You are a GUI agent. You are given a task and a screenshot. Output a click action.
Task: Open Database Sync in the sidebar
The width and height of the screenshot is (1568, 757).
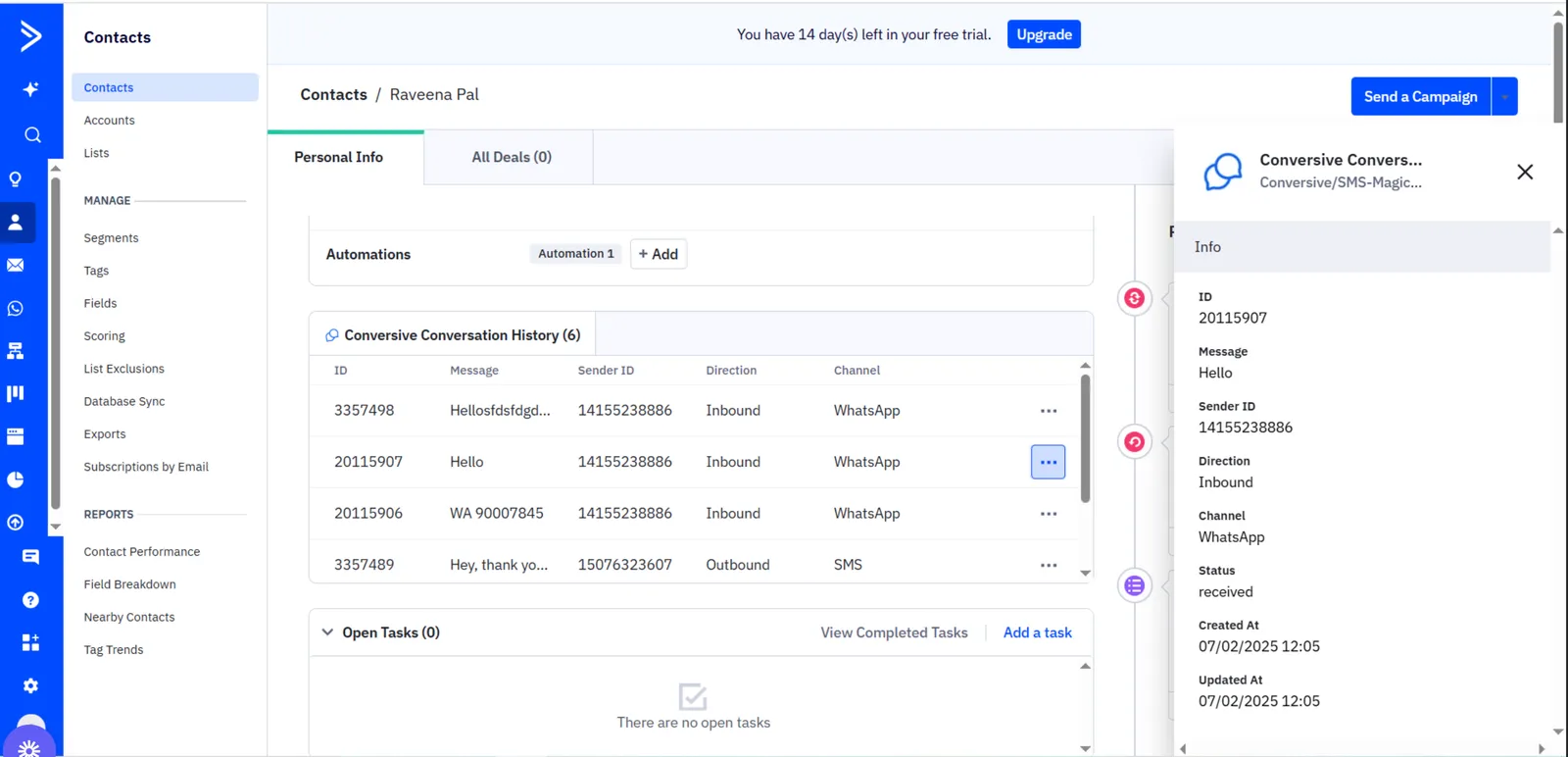point(124,401)
